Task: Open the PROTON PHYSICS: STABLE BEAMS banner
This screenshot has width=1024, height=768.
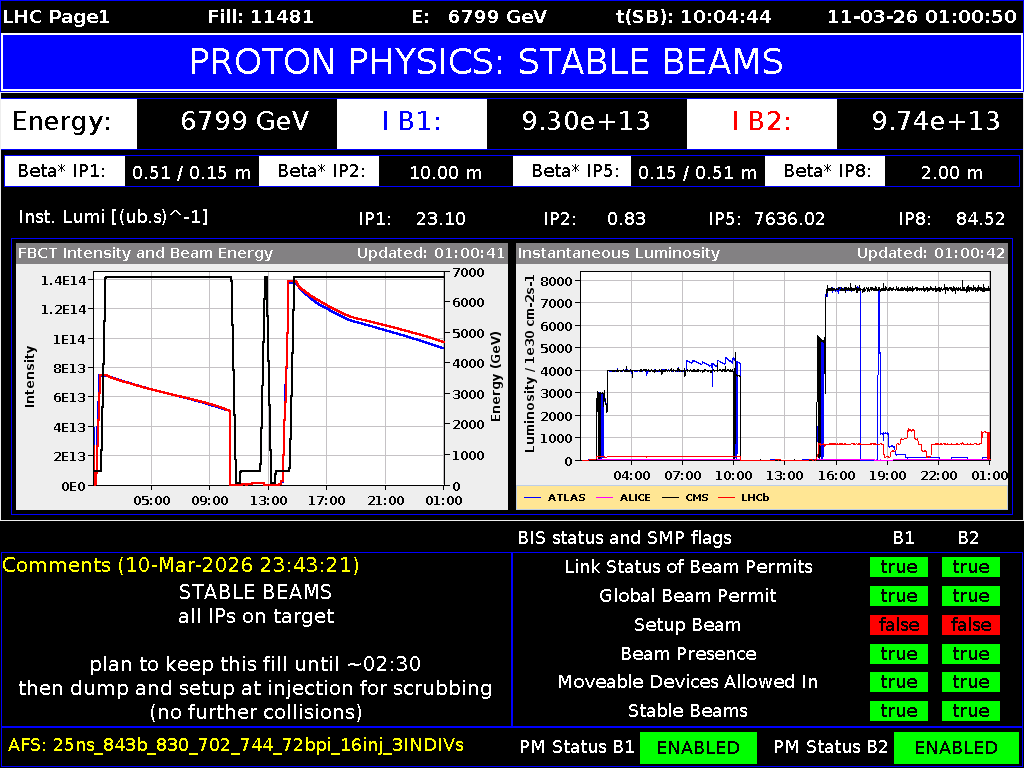Action: (512, 62)
